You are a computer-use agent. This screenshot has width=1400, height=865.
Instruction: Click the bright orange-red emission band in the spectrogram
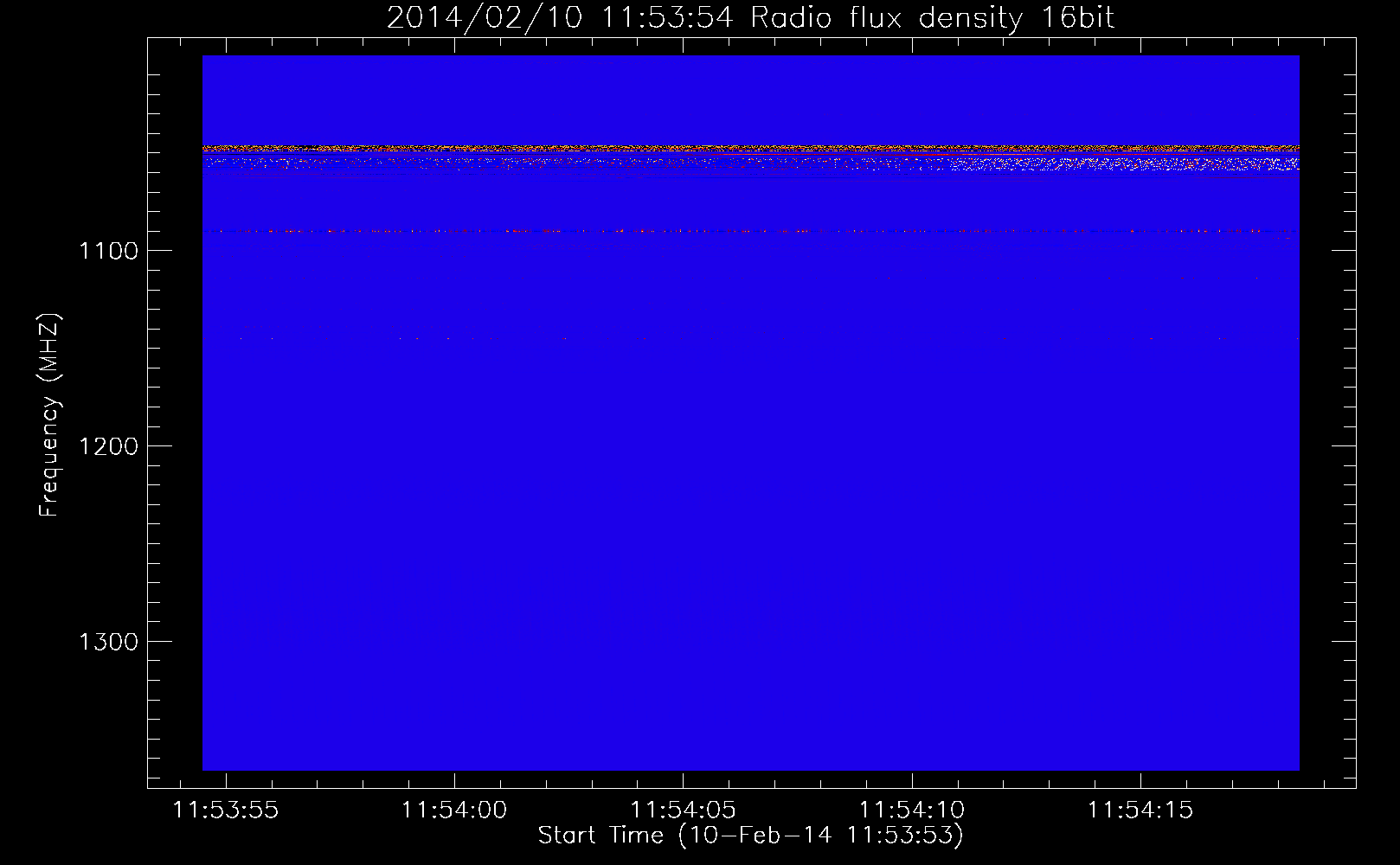click(750, 149)
